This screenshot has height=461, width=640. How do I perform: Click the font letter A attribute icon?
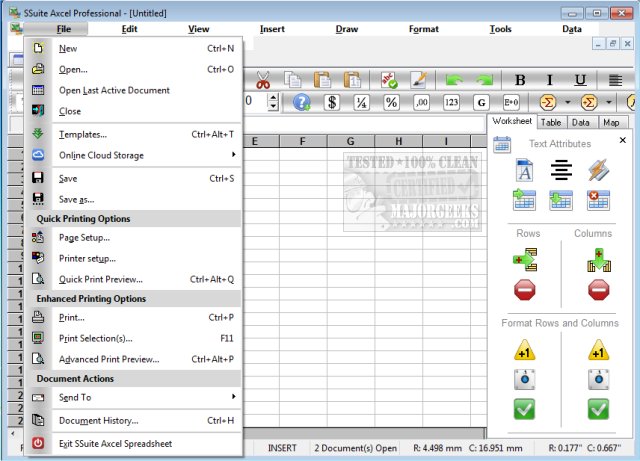pos(524,170)
